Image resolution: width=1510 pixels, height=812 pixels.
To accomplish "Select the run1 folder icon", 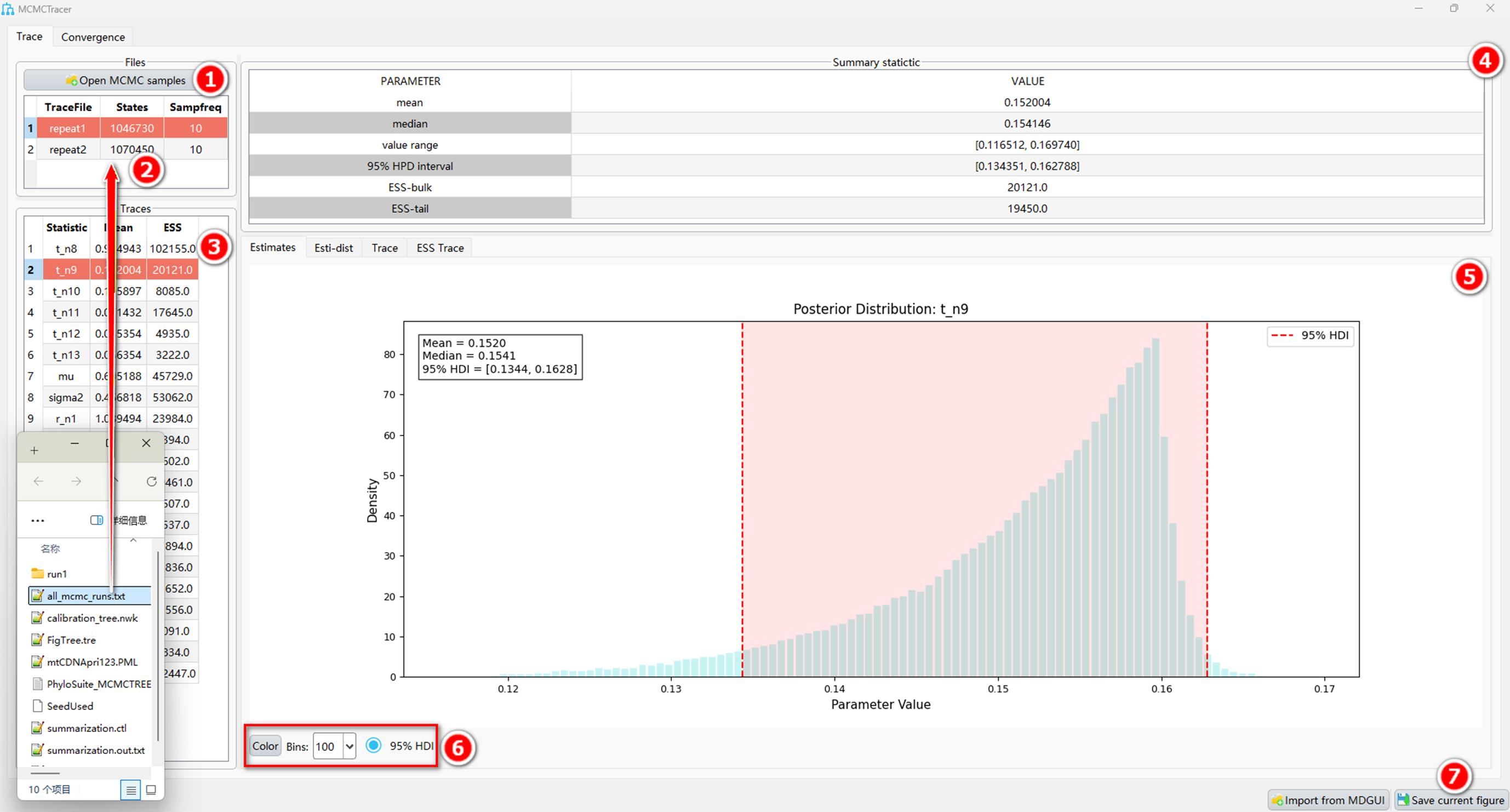I will pos(37,573).
